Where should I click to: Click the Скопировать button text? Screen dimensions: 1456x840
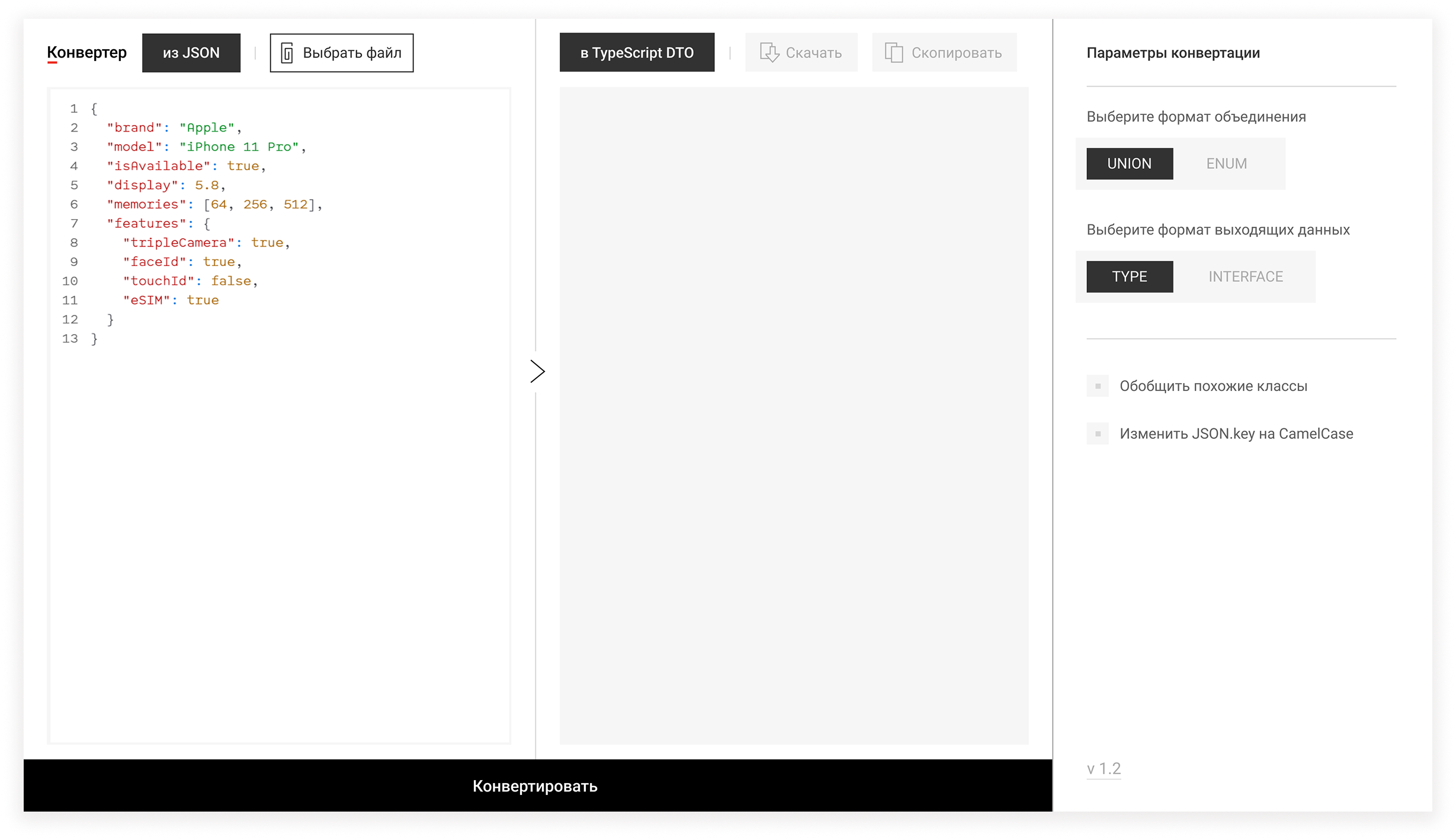click(956, 53)
